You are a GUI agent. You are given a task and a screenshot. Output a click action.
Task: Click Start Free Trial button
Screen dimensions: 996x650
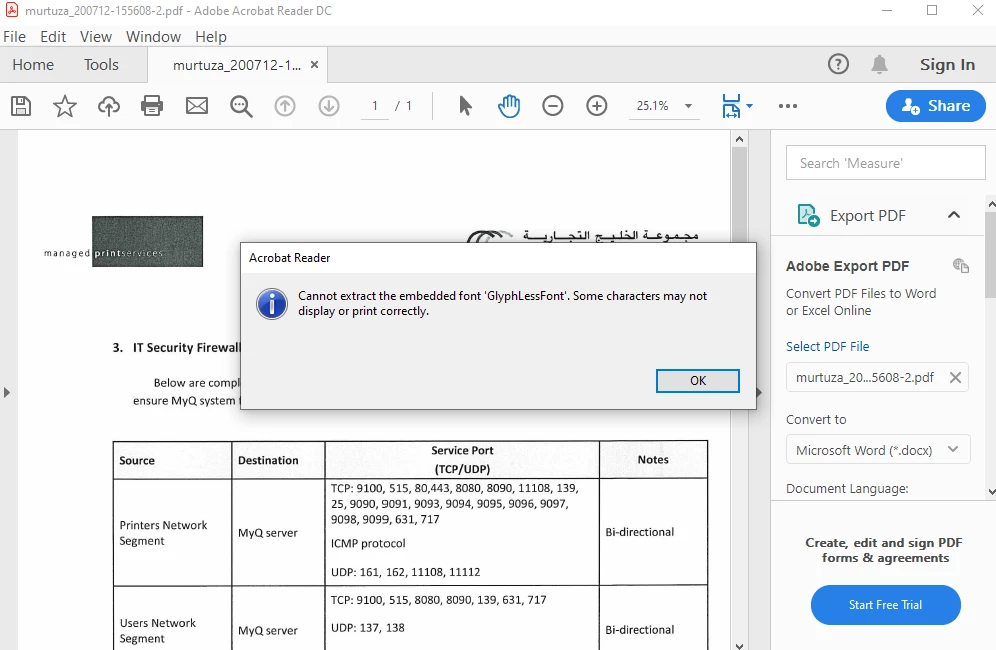tap(885, 605)
